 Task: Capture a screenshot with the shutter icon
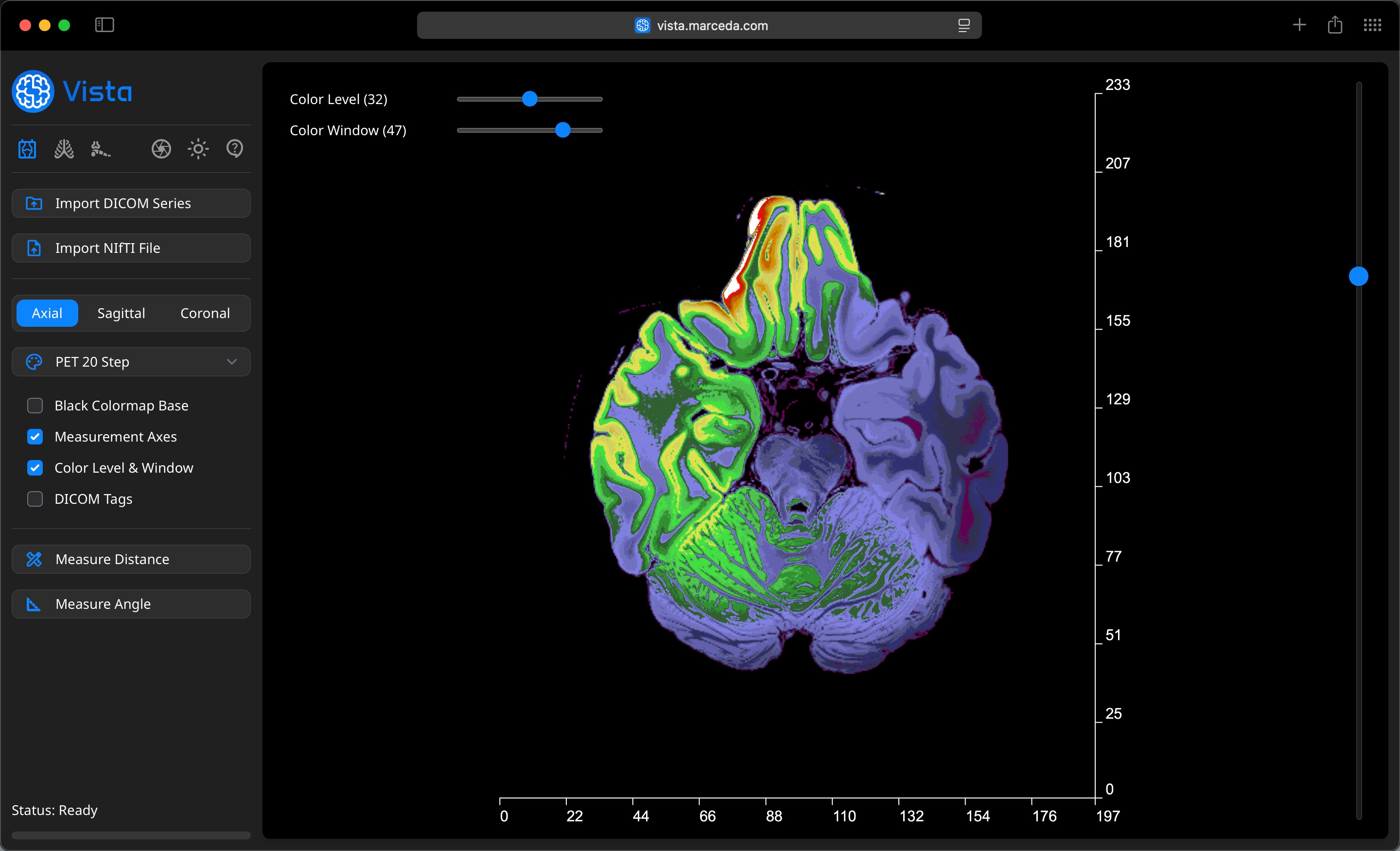click(x=161, y=149)
